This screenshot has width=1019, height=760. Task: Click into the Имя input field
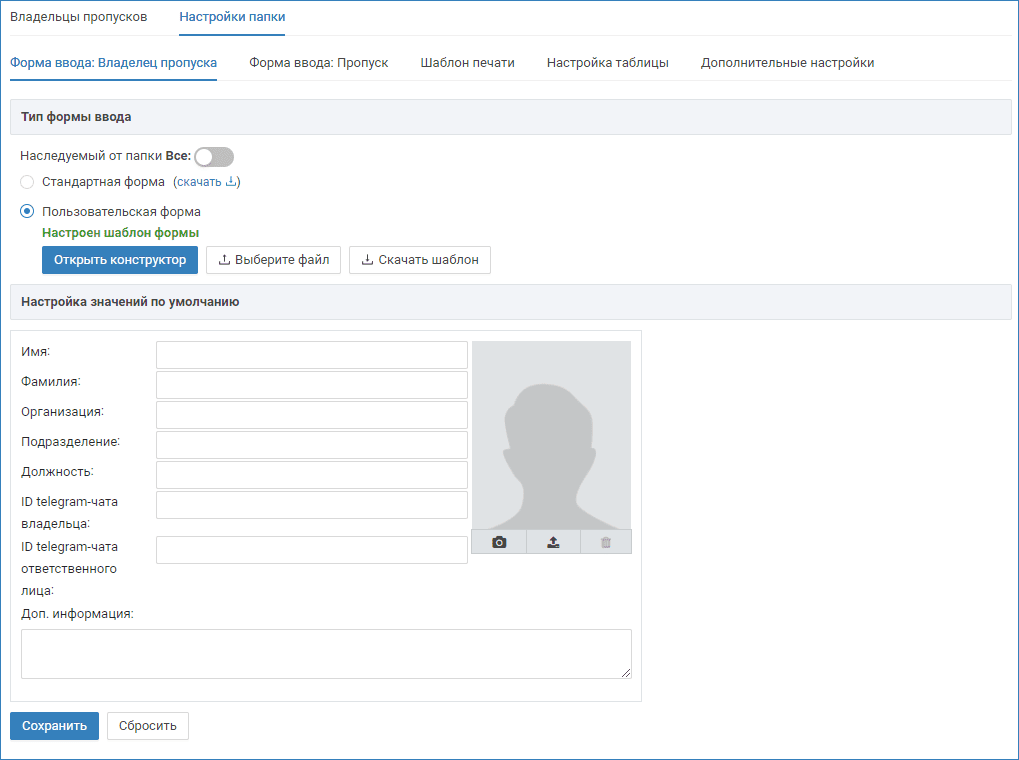tap(311, 355)
